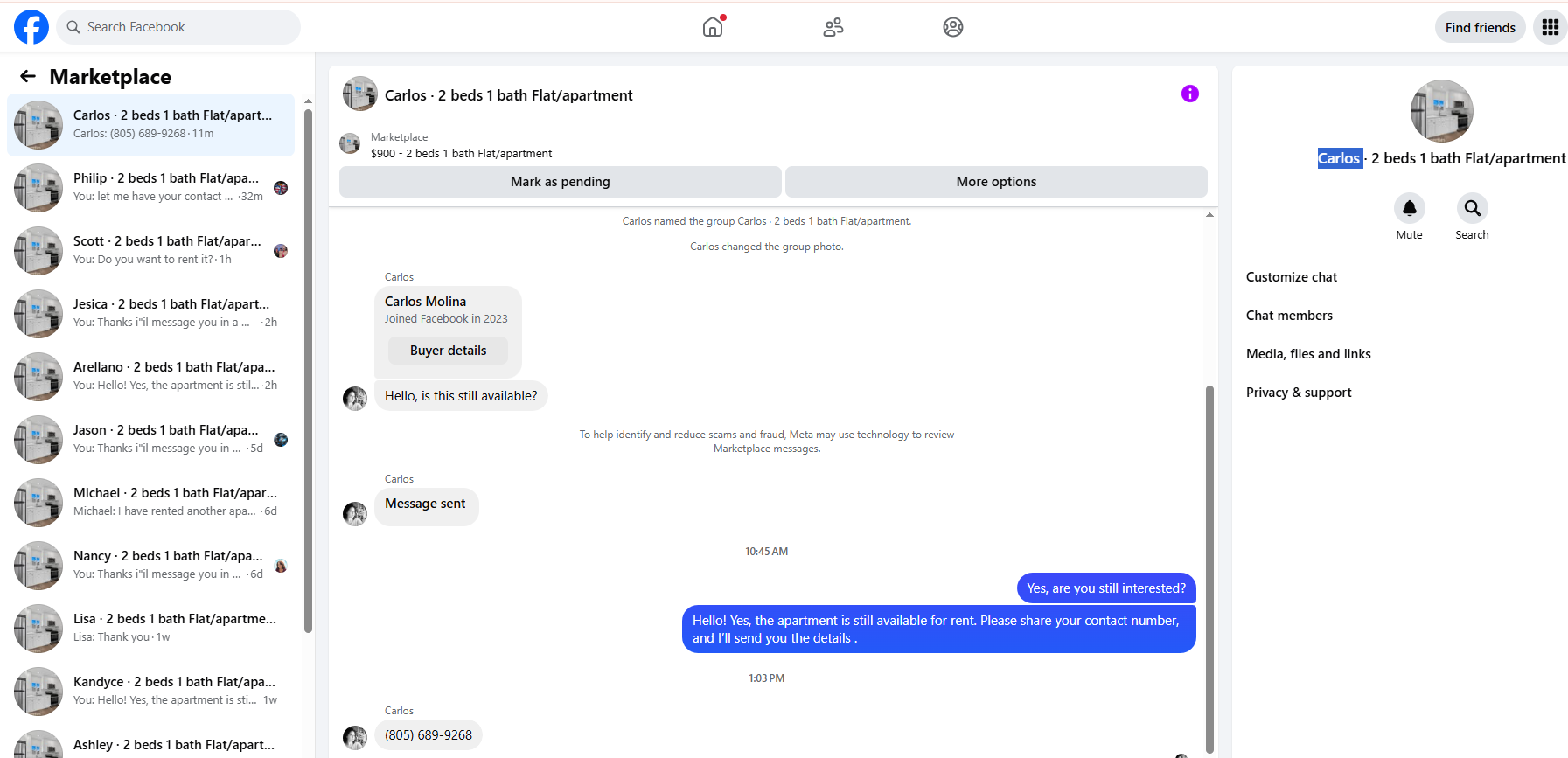Click Mark as pending button

tap(561, 182)
